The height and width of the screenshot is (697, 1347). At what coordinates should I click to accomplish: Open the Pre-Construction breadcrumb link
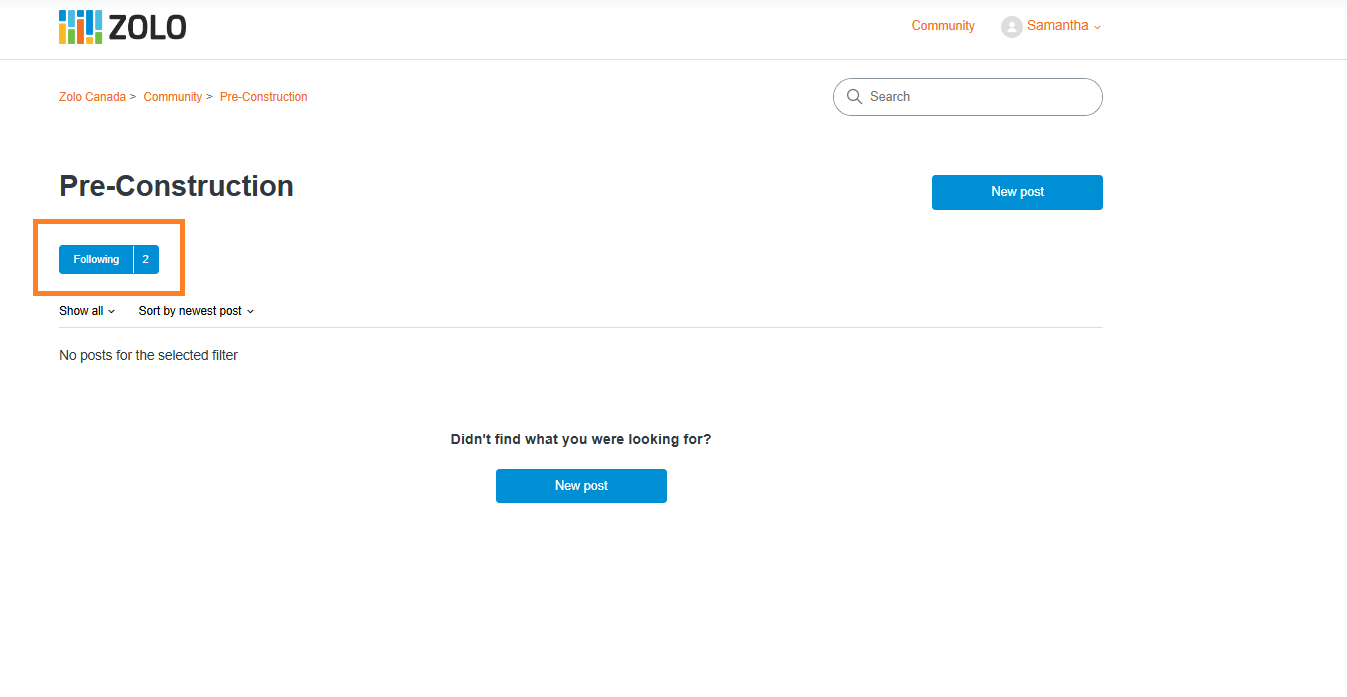(264, 97)
